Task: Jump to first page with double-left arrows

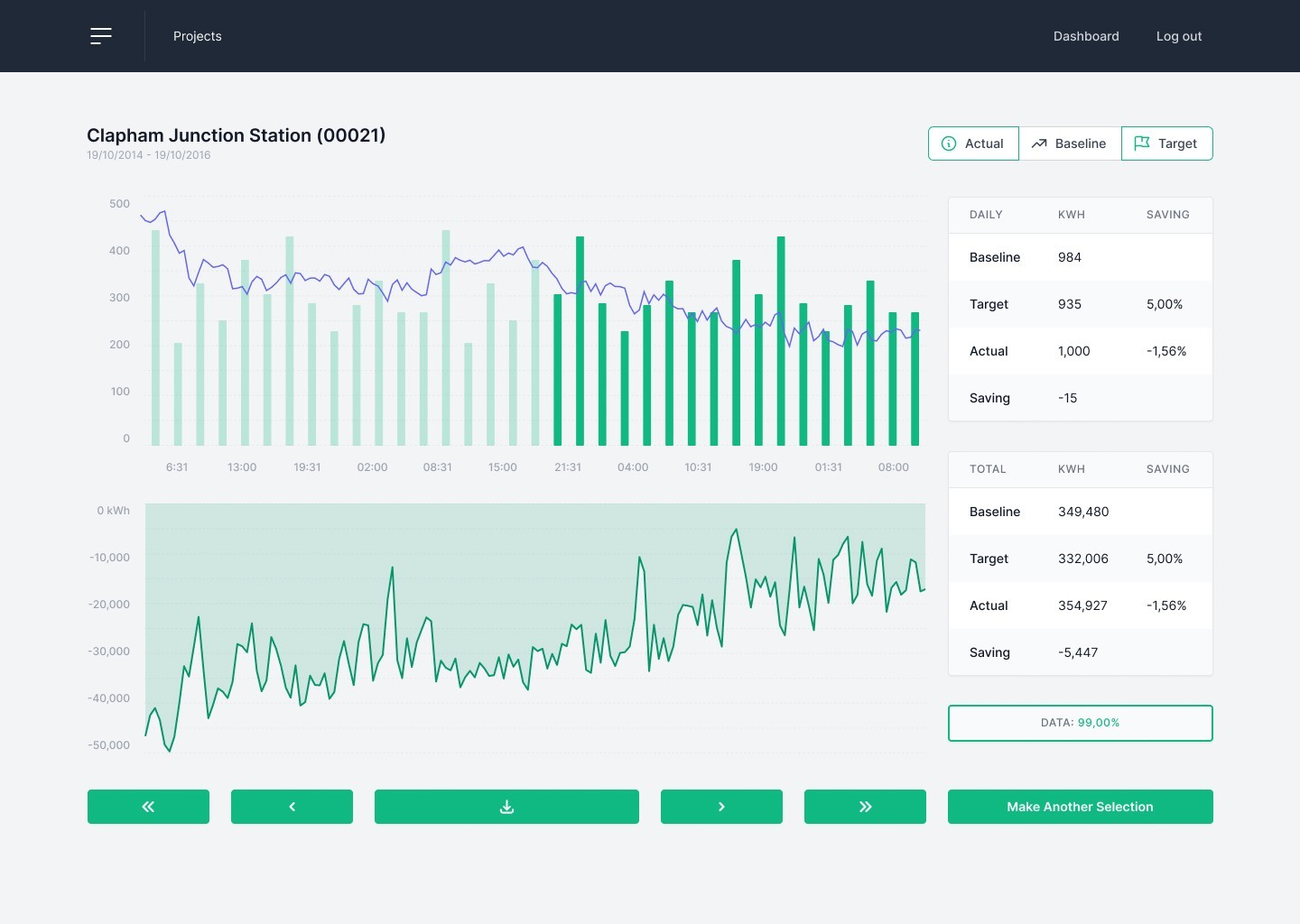Action: [148, 807]
